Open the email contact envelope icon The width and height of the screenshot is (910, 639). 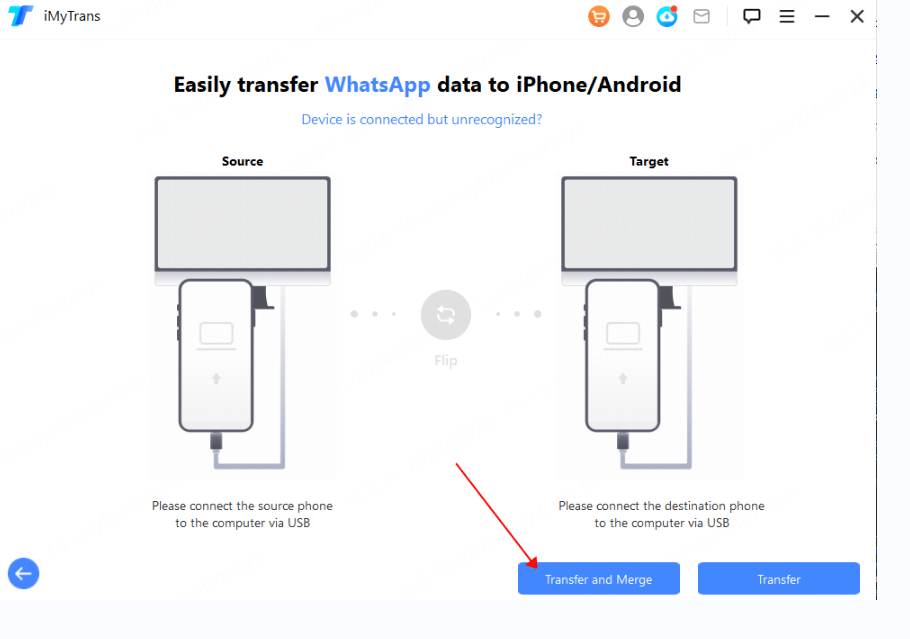(x=700, y=16)
